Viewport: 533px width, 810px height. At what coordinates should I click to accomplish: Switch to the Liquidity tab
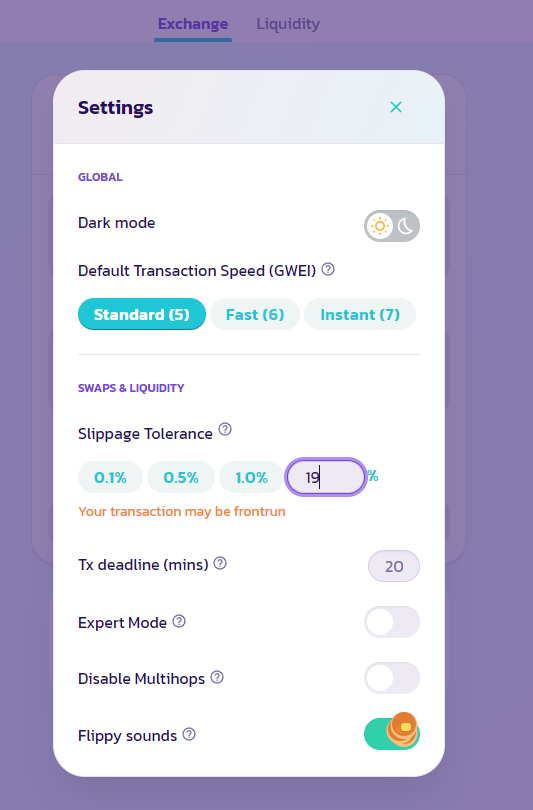tap(288, 24)
